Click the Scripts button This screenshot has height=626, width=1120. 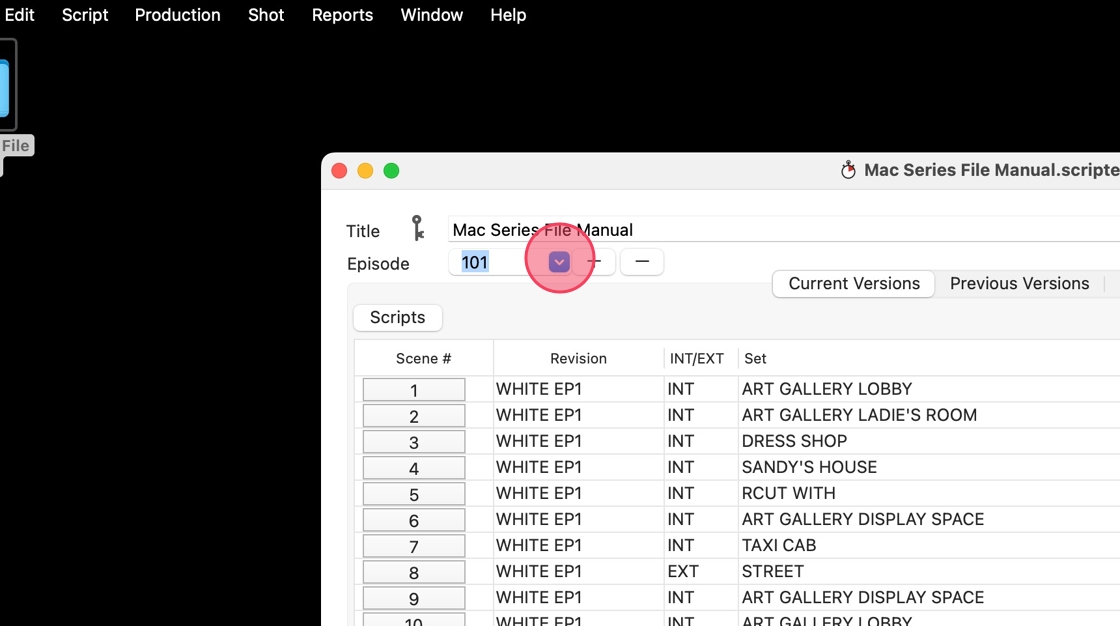(398, 317)
